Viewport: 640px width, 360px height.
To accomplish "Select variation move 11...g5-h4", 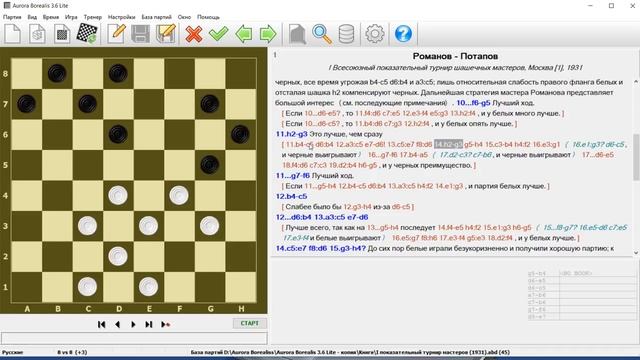I will pos(320,186).
